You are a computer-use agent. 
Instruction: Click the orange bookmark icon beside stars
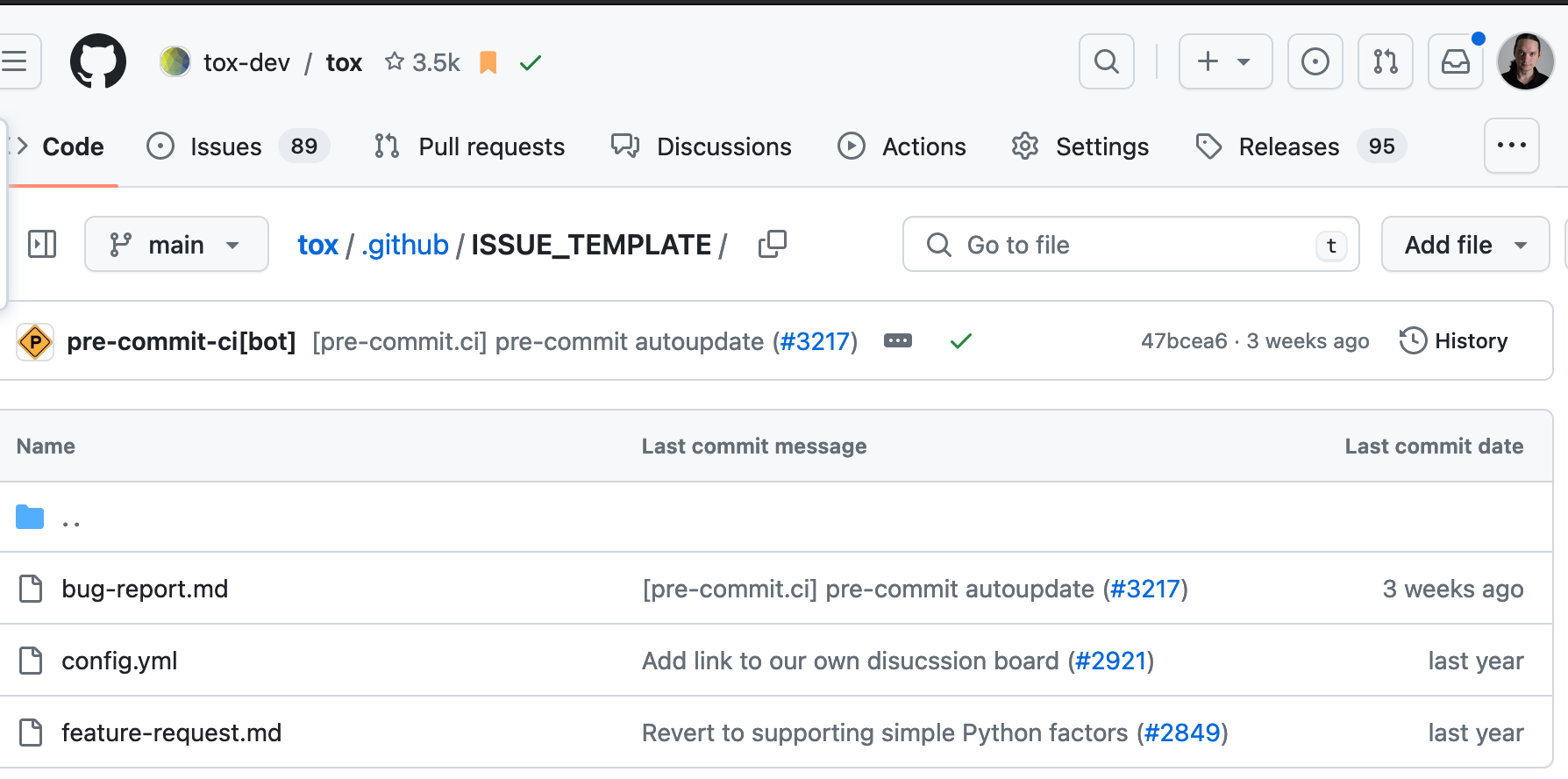click(488, 62)
